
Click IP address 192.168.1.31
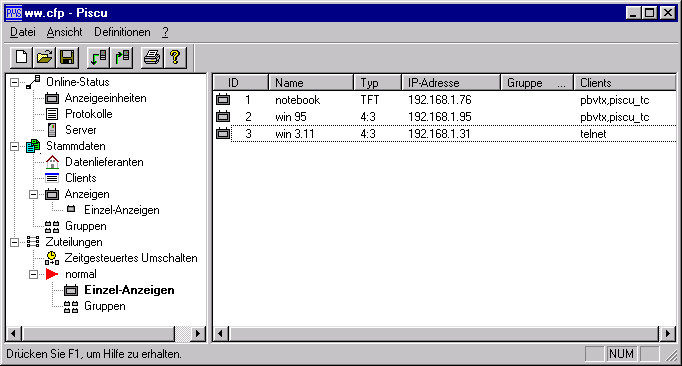click(439, 134)
